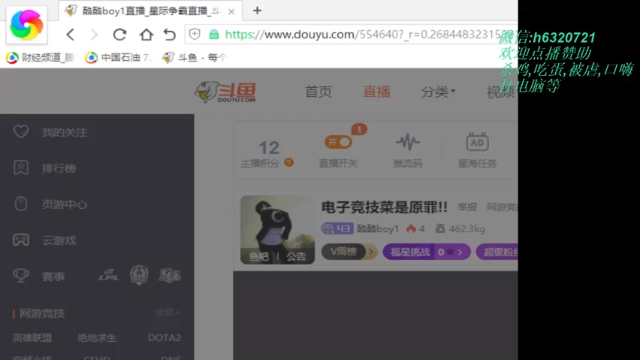Click the flame popularity icon
The height and width of the screenshot is (360, 640).
pyautogui.click(x=411, y=229)
